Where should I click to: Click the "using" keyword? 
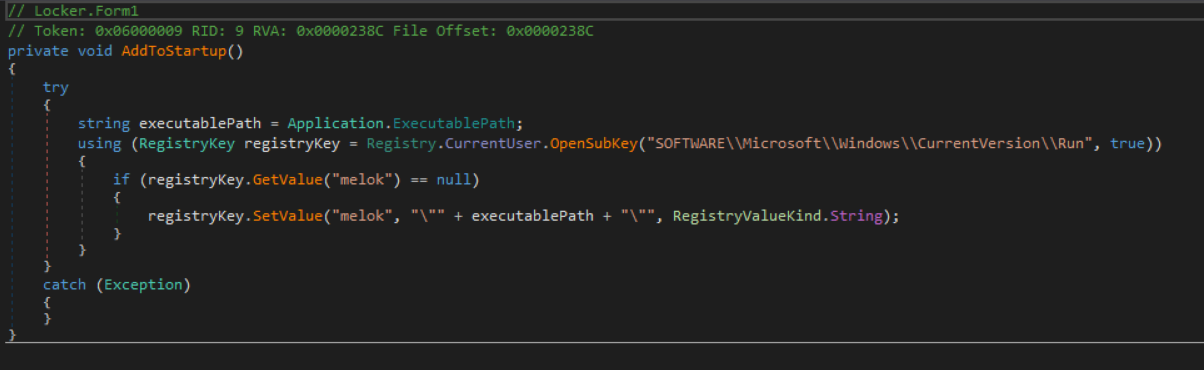coord(100,143)
